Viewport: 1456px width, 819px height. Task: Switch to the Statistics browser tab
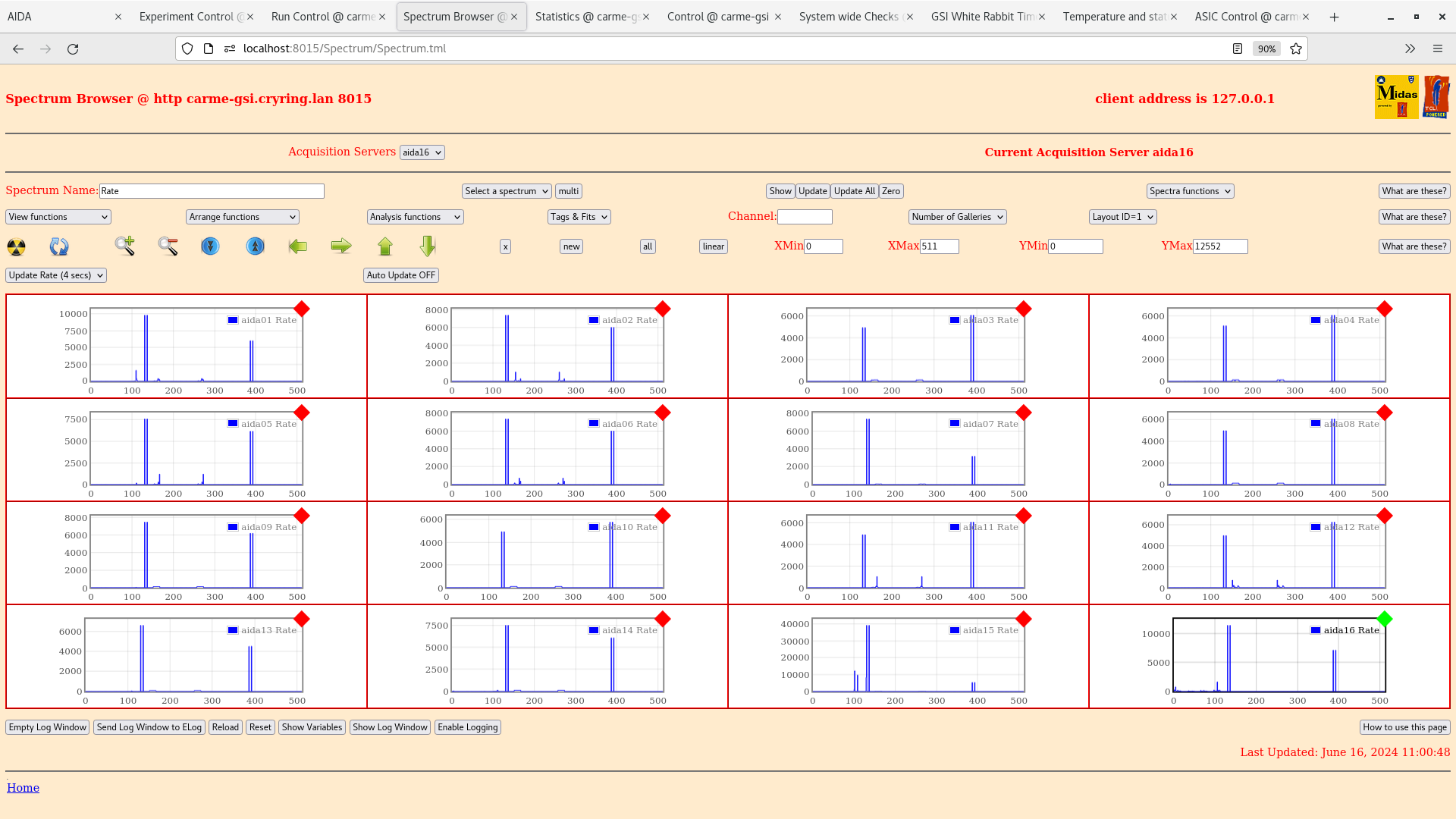pyautogui.click(x=586, y=17)
